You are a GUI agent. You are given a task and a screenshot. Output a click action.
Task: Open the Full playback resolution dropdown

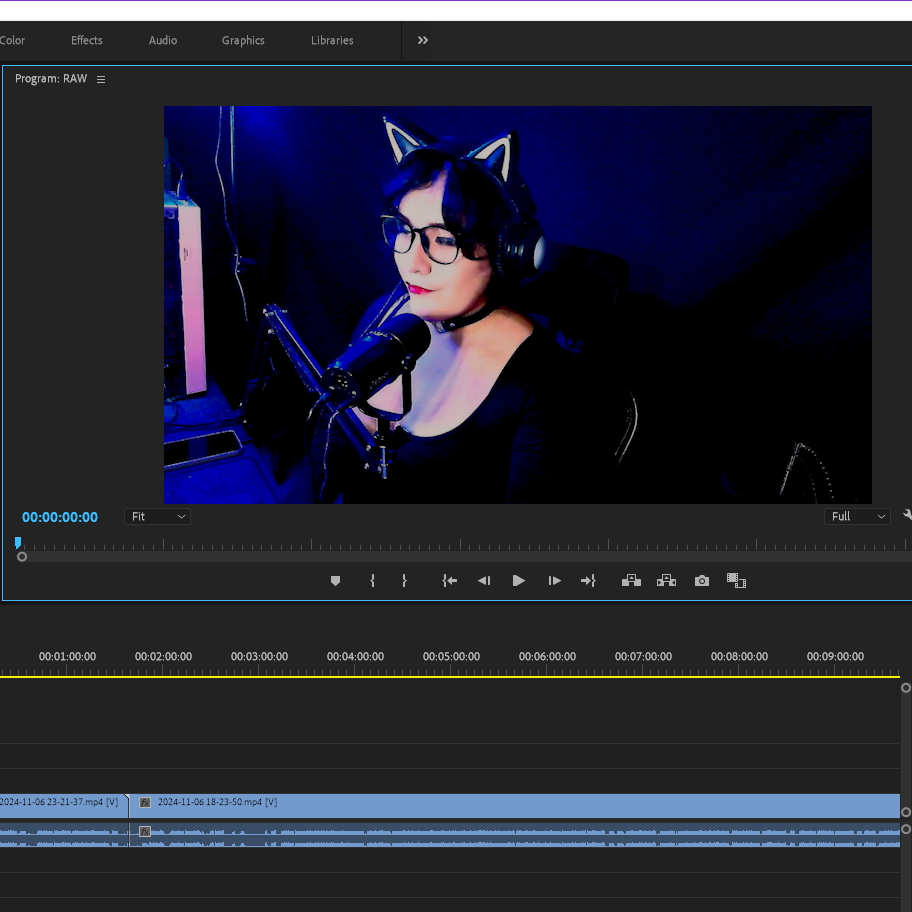(x=857, y=517)
